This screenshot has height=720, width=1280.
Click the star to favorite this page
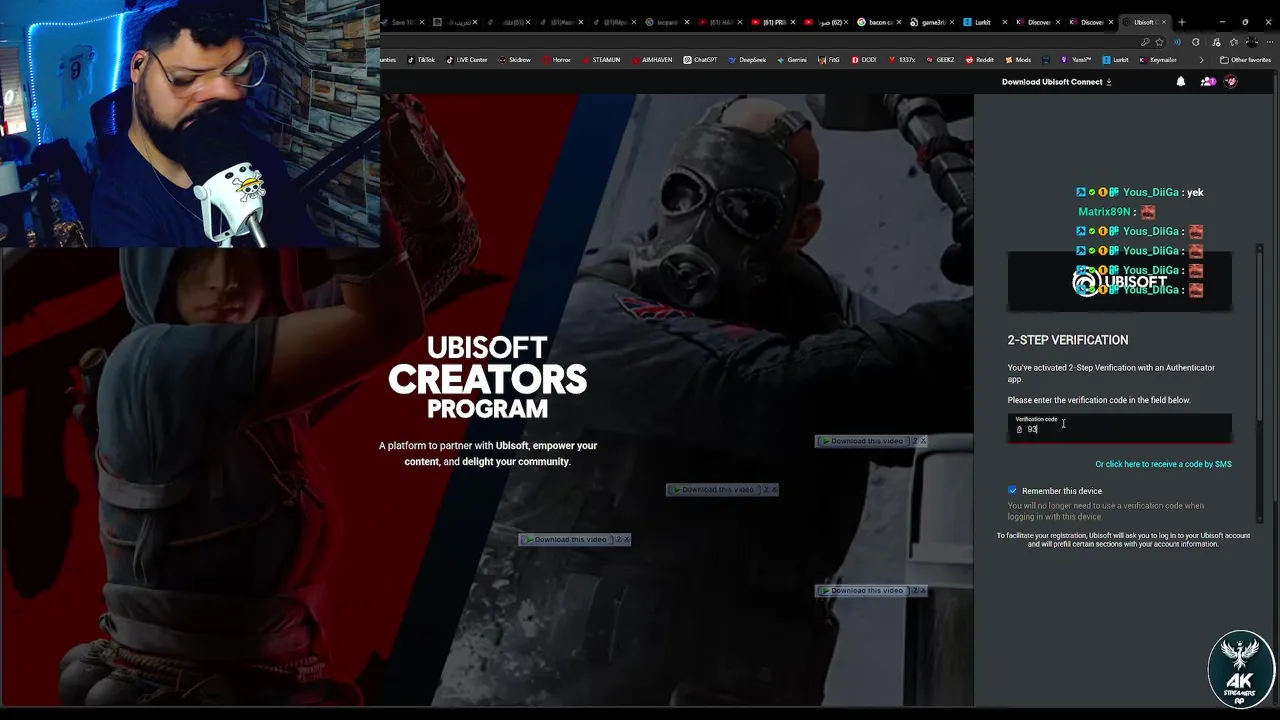(1159, 42)
